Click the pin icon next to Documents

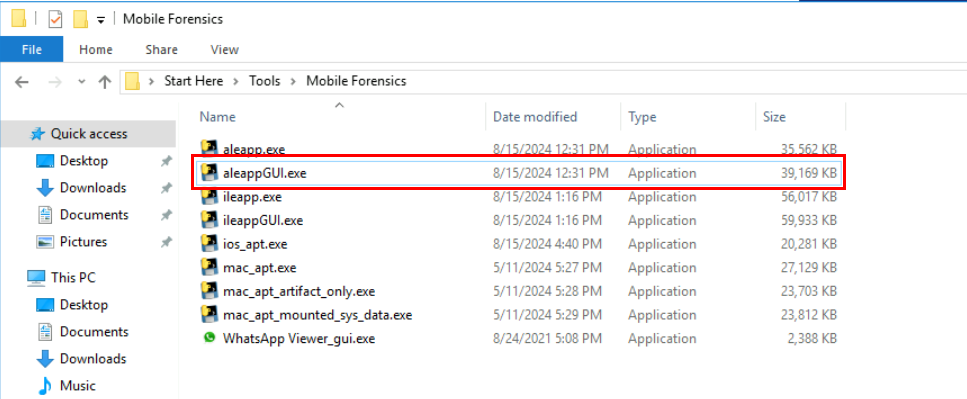pyautogui.click(x=166, y=215)
